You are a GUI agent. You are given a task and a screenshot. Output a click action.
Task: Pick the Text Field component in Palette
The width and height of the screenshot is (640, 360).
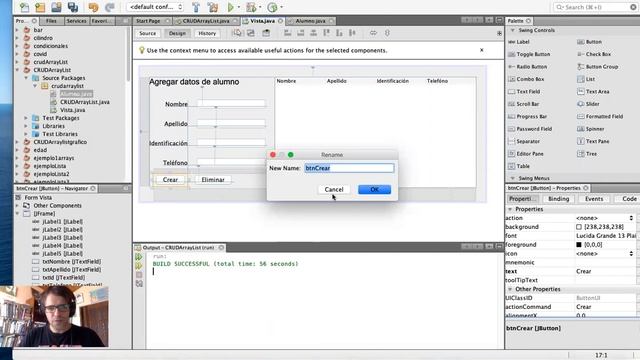[x=524, y=91]
